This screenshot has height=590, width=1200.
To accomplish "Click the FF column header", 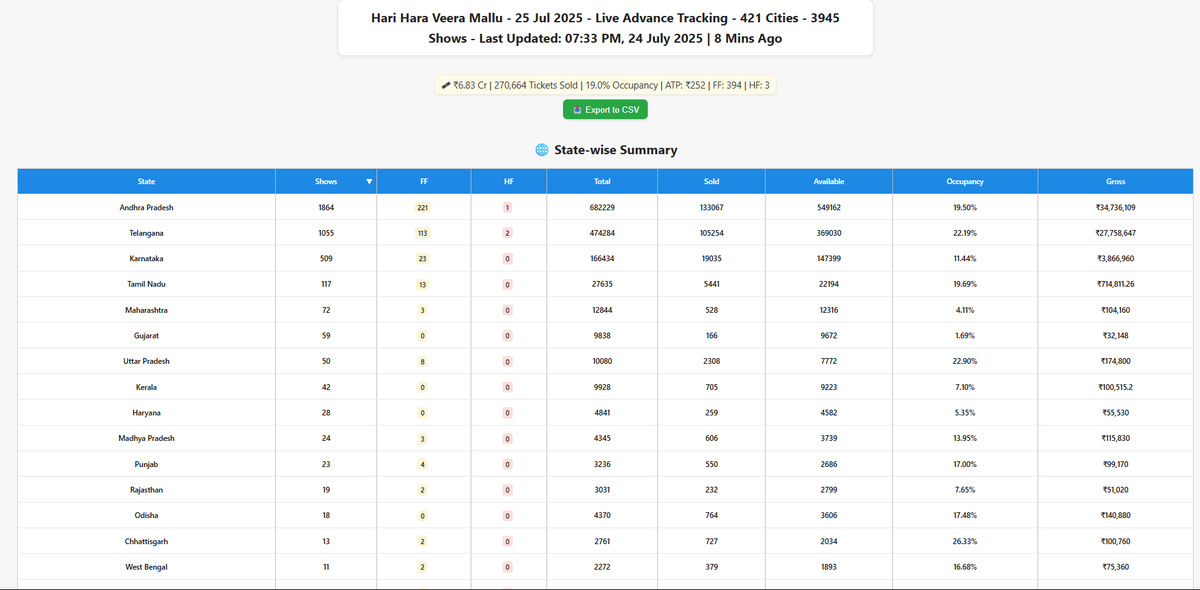I will pyautogui.click(x=424, y=182).
